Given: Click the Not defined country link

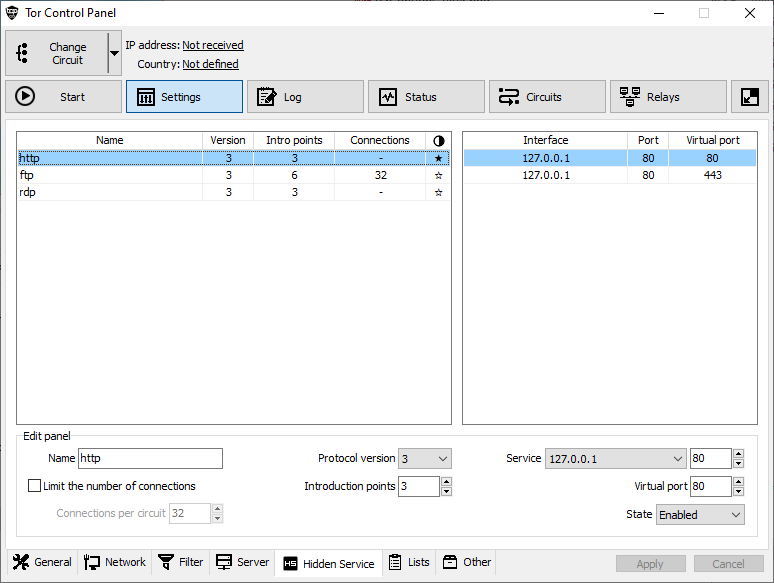Looking at the screenshot, I should (x=210, y=64).
